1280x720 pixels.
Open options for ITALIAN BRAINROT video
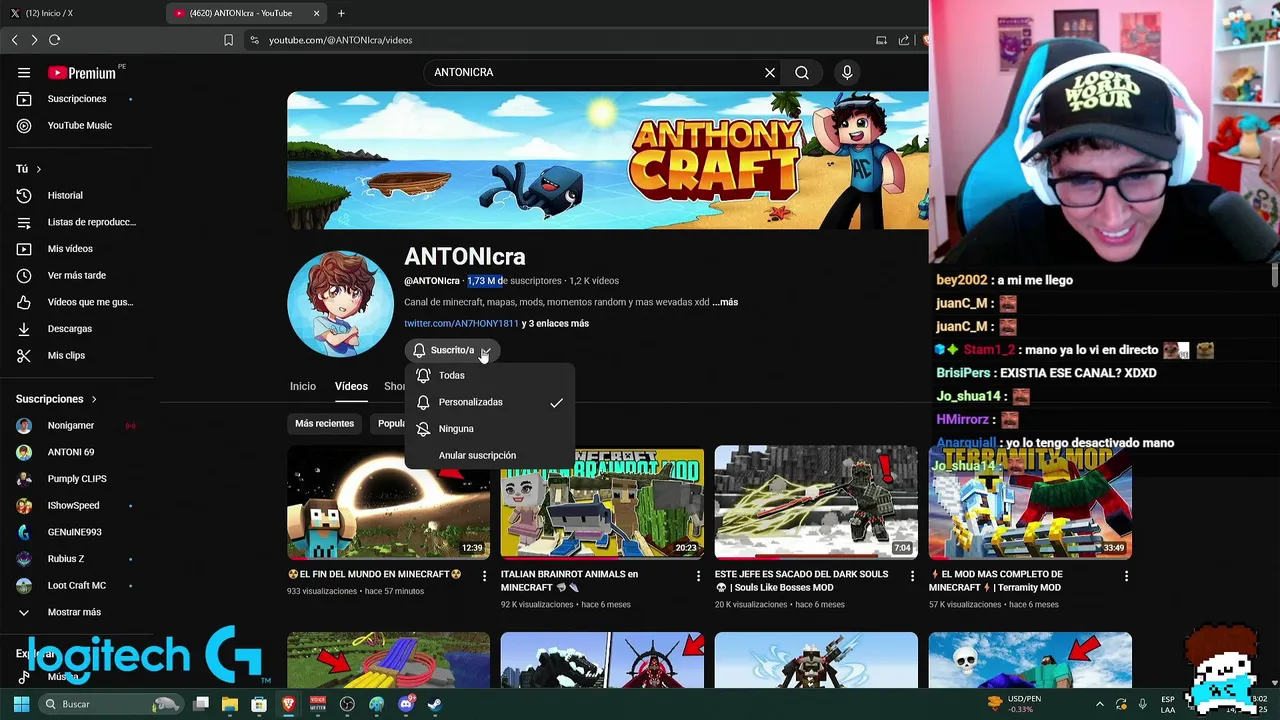click(x=698, y=576)
